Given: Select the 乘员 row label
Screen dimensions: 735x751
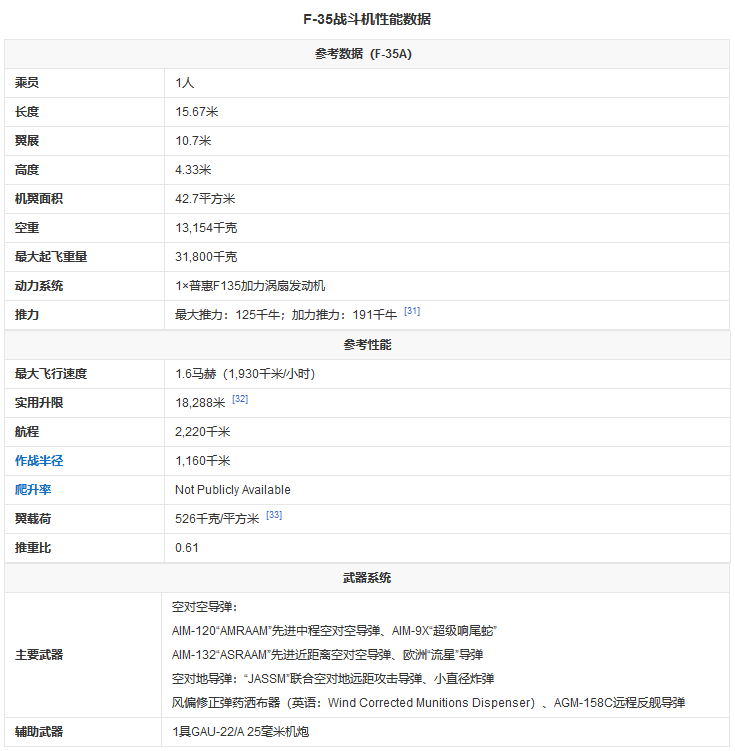Looking at the screenshot, I should (27, 83).
